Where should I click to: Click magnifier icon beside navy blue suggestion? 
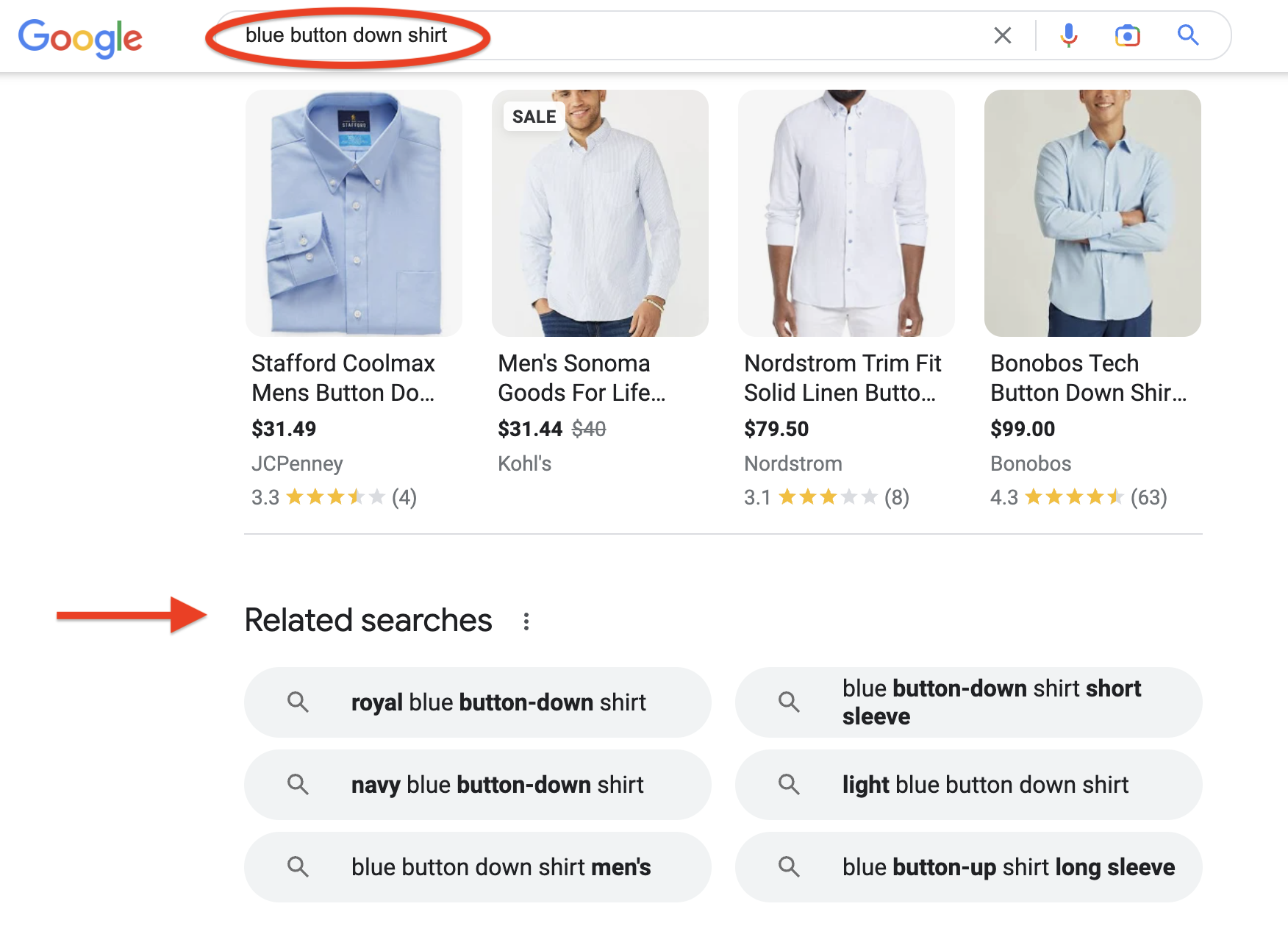click(298, 785)
